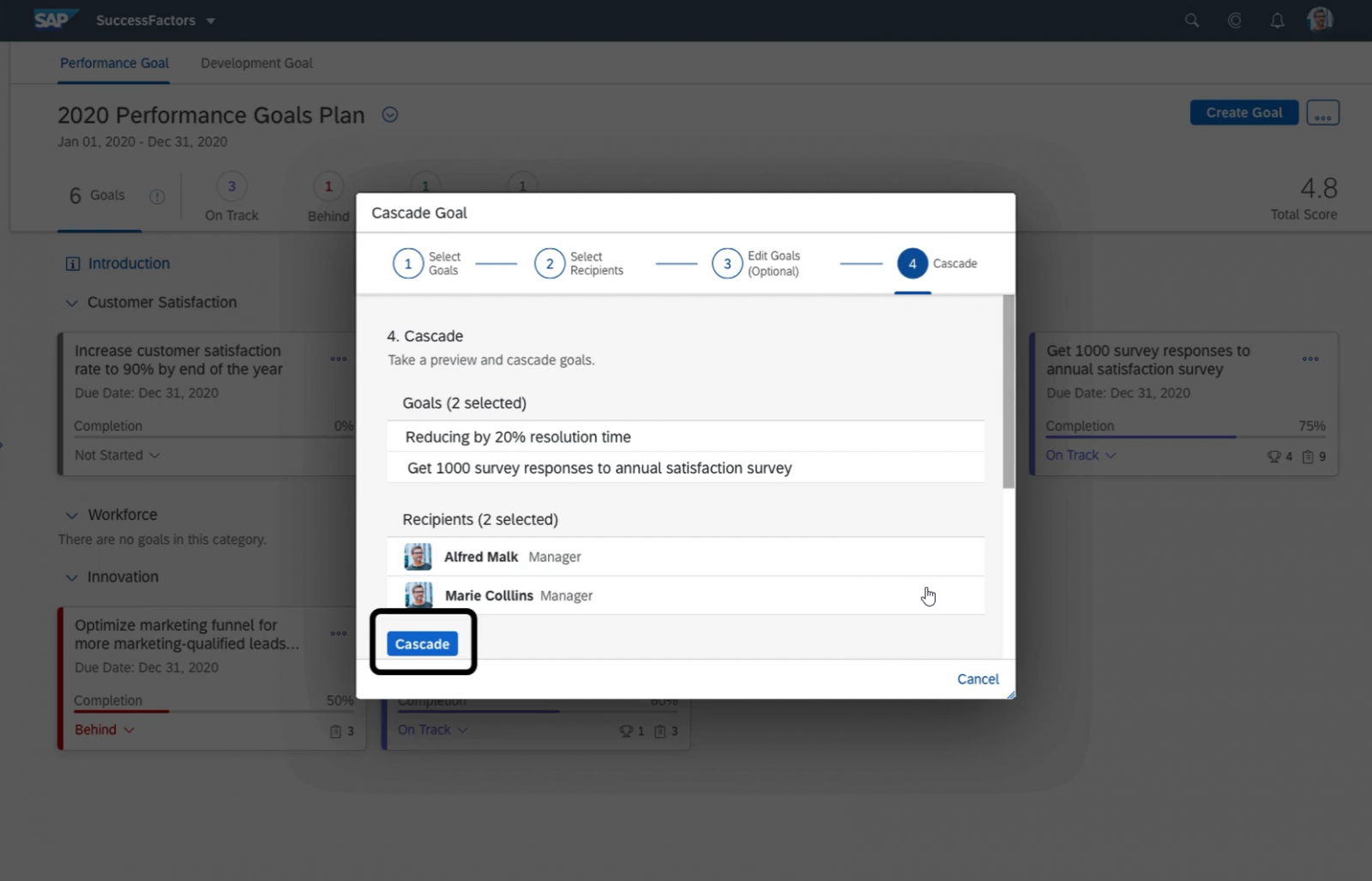This screenshot has height=881, width=1372.
Task: Collapse the Customer Satisfaction category
Action: [72, 303]
